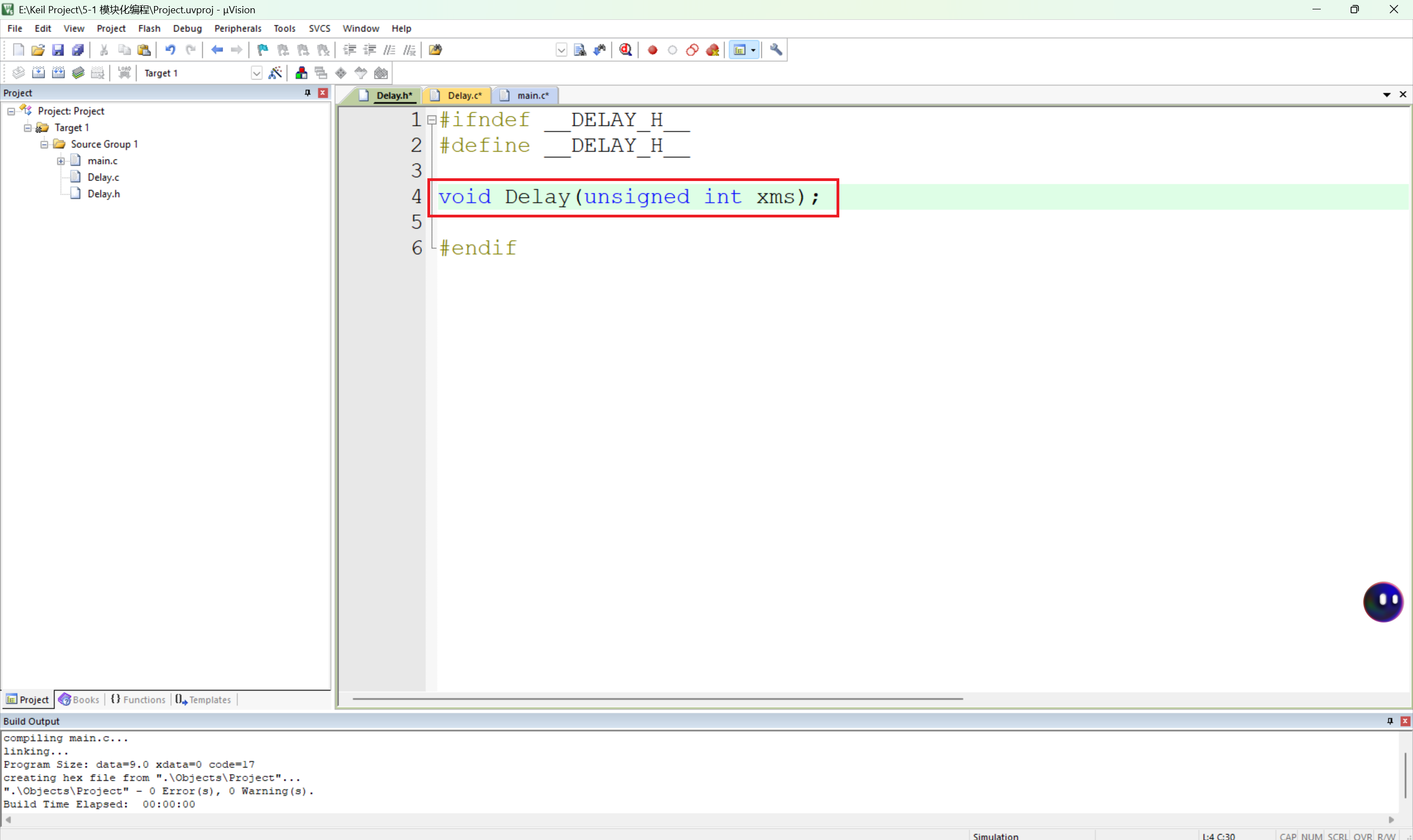Open the Target 1 dropdown

256,73
